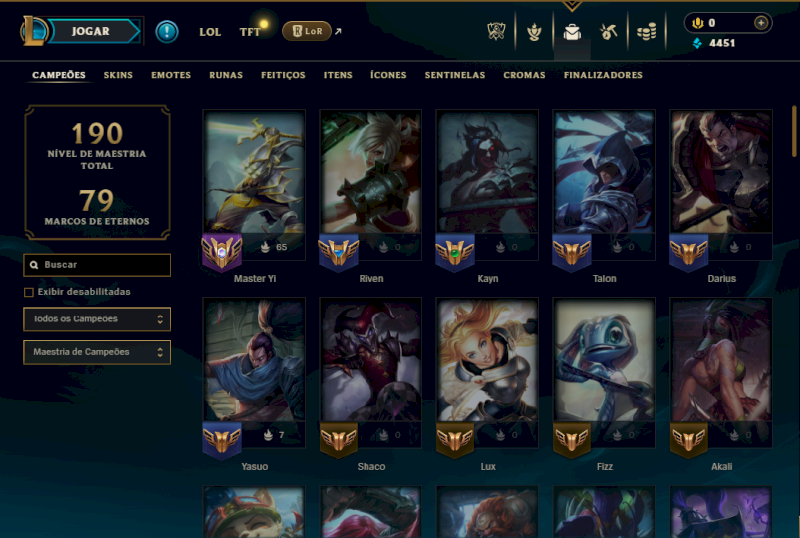Switch to the Skins tab

click(118, 75)
